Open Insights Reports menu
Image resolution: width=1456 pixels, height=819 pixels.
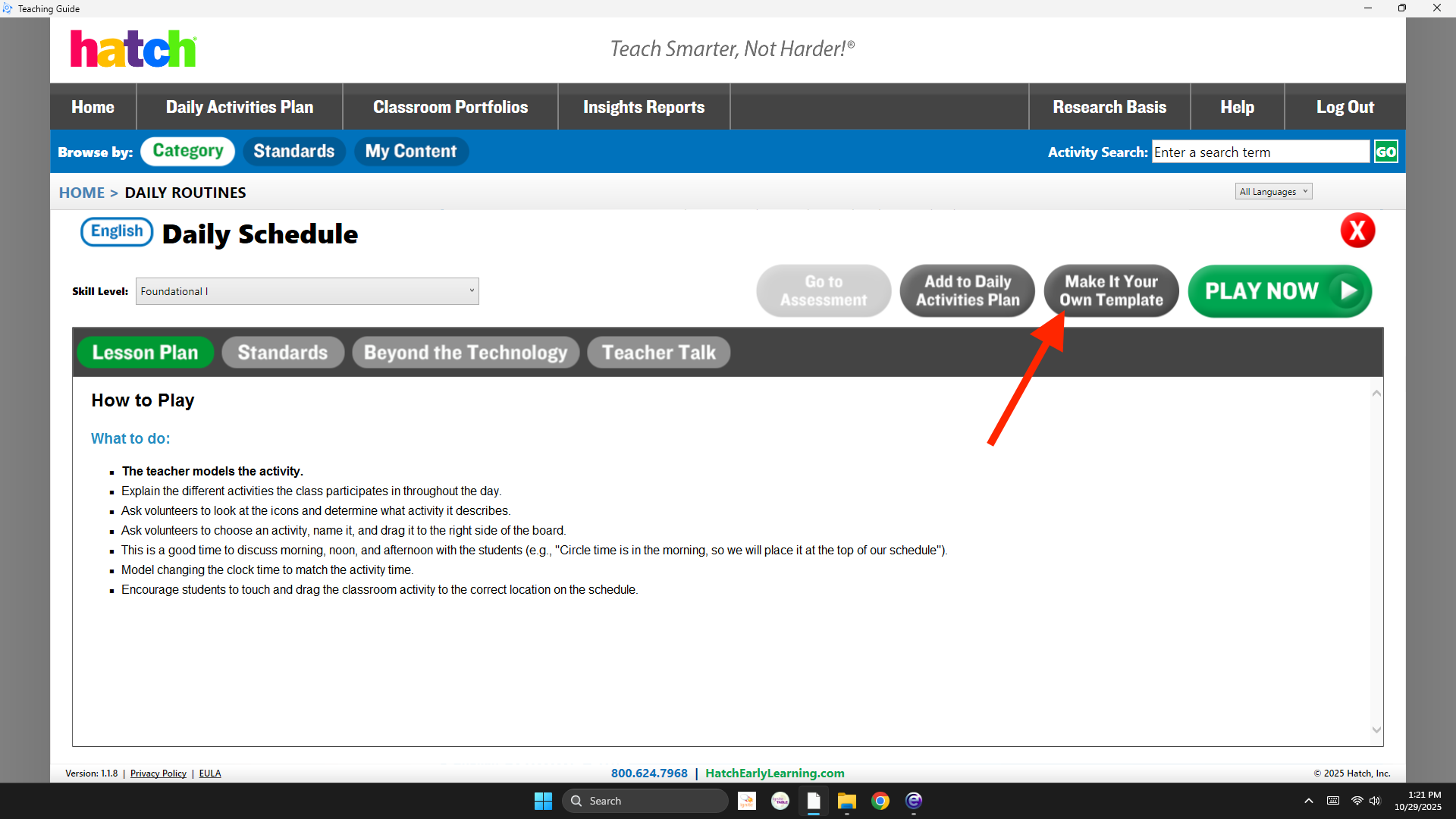click(x=644, y=107)
